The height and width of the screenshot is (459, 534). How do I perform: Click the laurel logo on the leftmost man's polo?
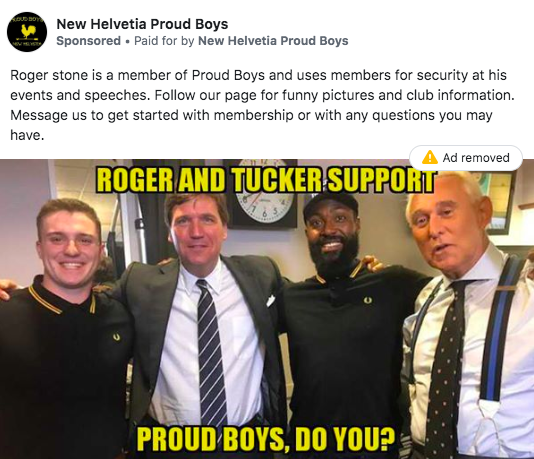(x=116, y=337)
